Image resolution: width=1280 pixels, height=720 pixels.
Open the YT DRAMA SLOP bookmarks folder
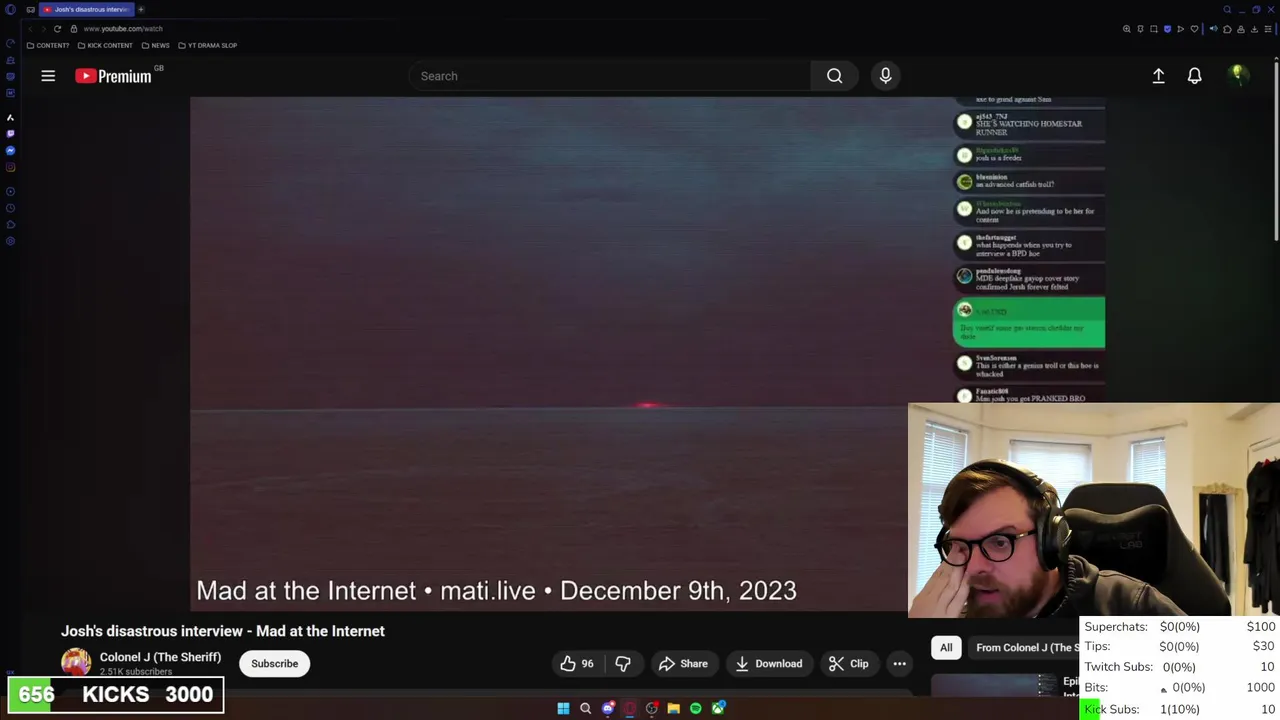pyautogui.click(x=207, y=45)
